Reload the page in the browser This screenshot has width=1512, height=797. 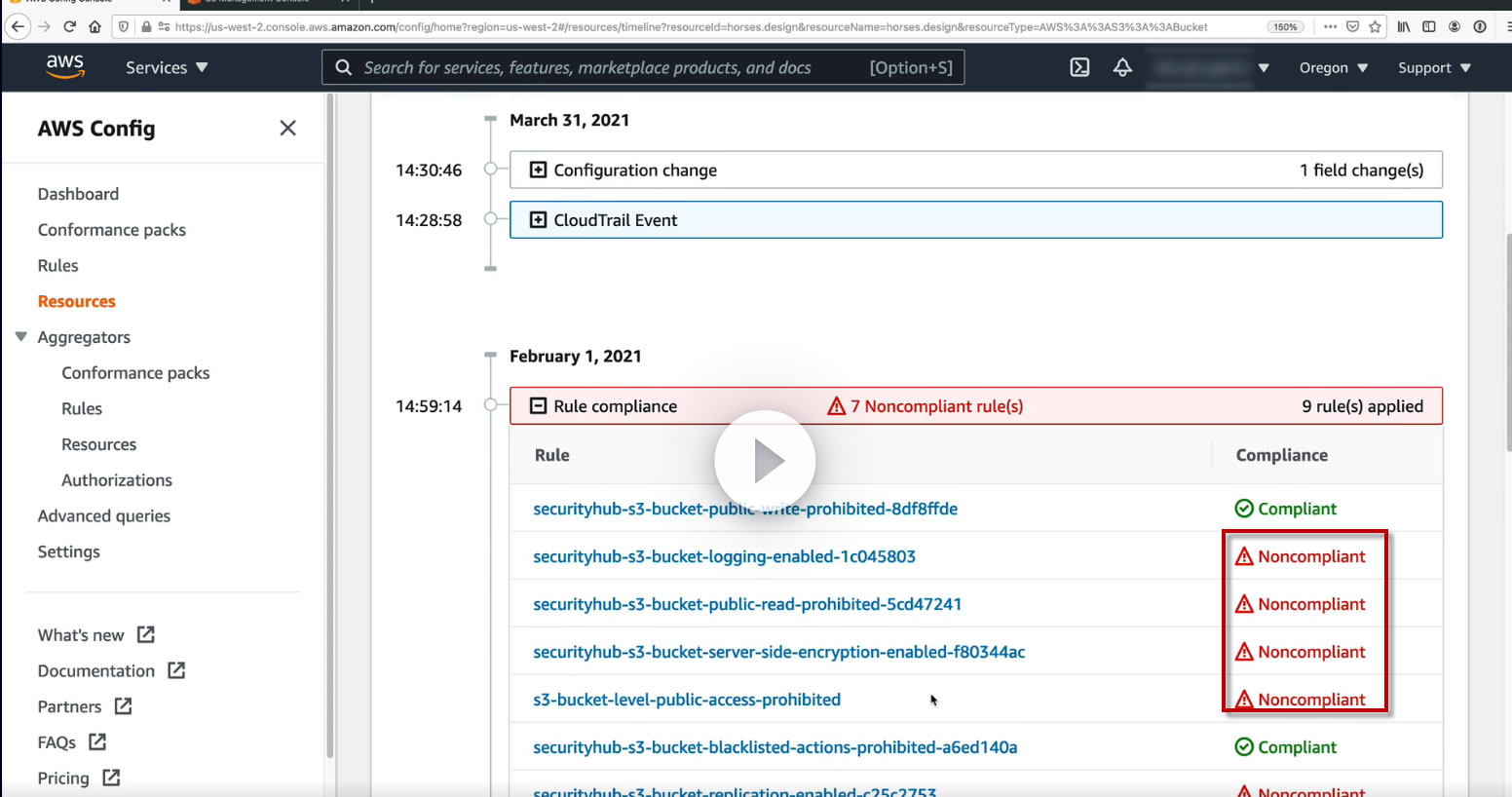(69, 26)
